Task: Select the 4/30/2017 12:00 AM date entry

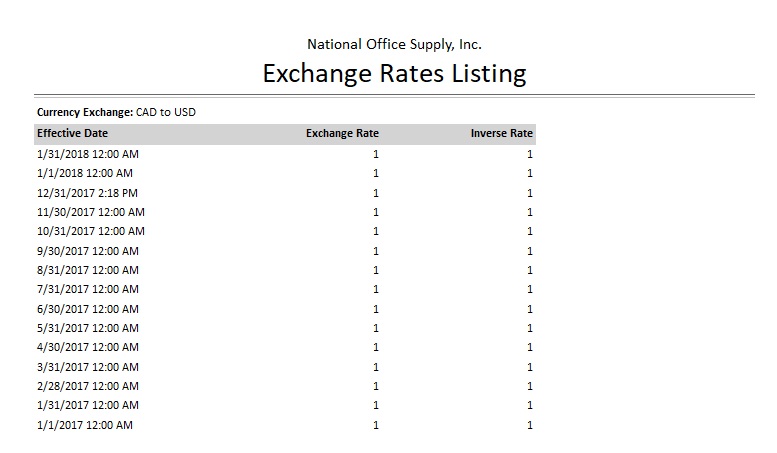Action: pos(87,347)
